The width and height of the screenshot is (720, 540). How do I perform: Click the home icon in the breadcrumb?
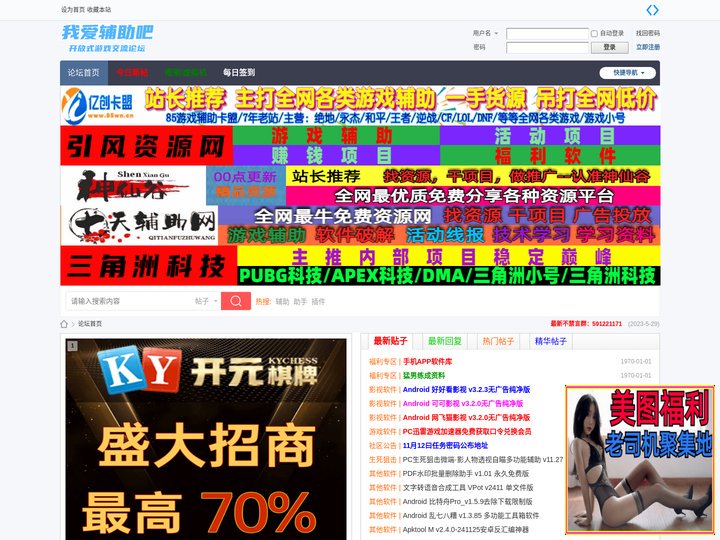[64, 324]
